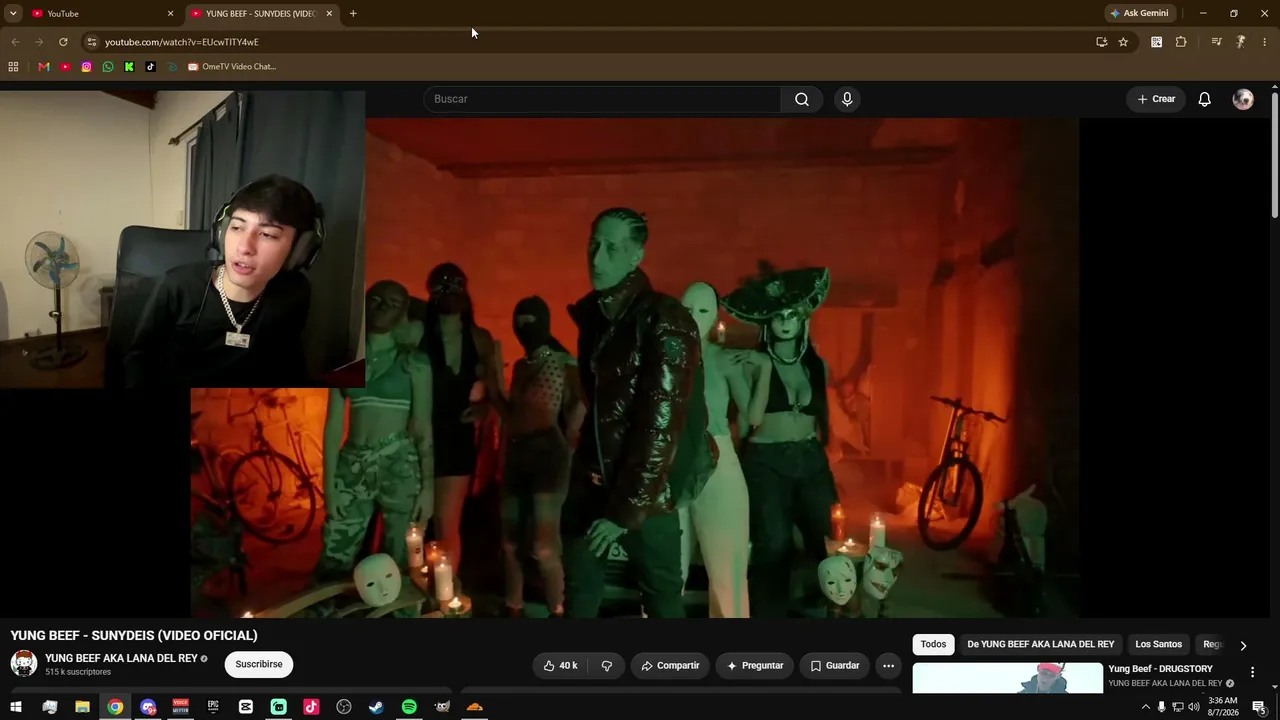Open the apps grid in bookmarks bar
The image size is (1280, 720).
pos(13,67)
